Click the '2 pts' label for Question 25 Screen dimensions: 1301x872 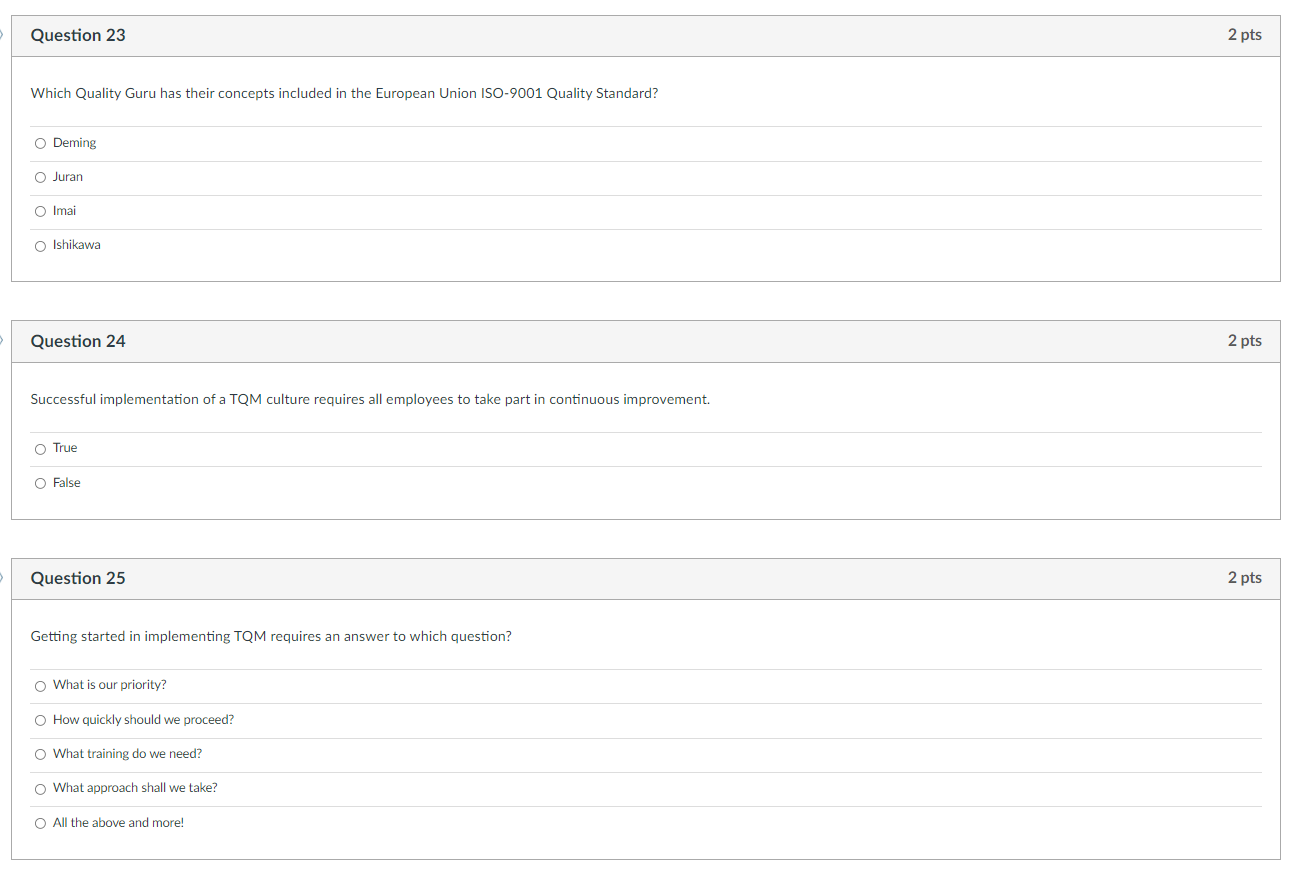(x=1244, y=578)
